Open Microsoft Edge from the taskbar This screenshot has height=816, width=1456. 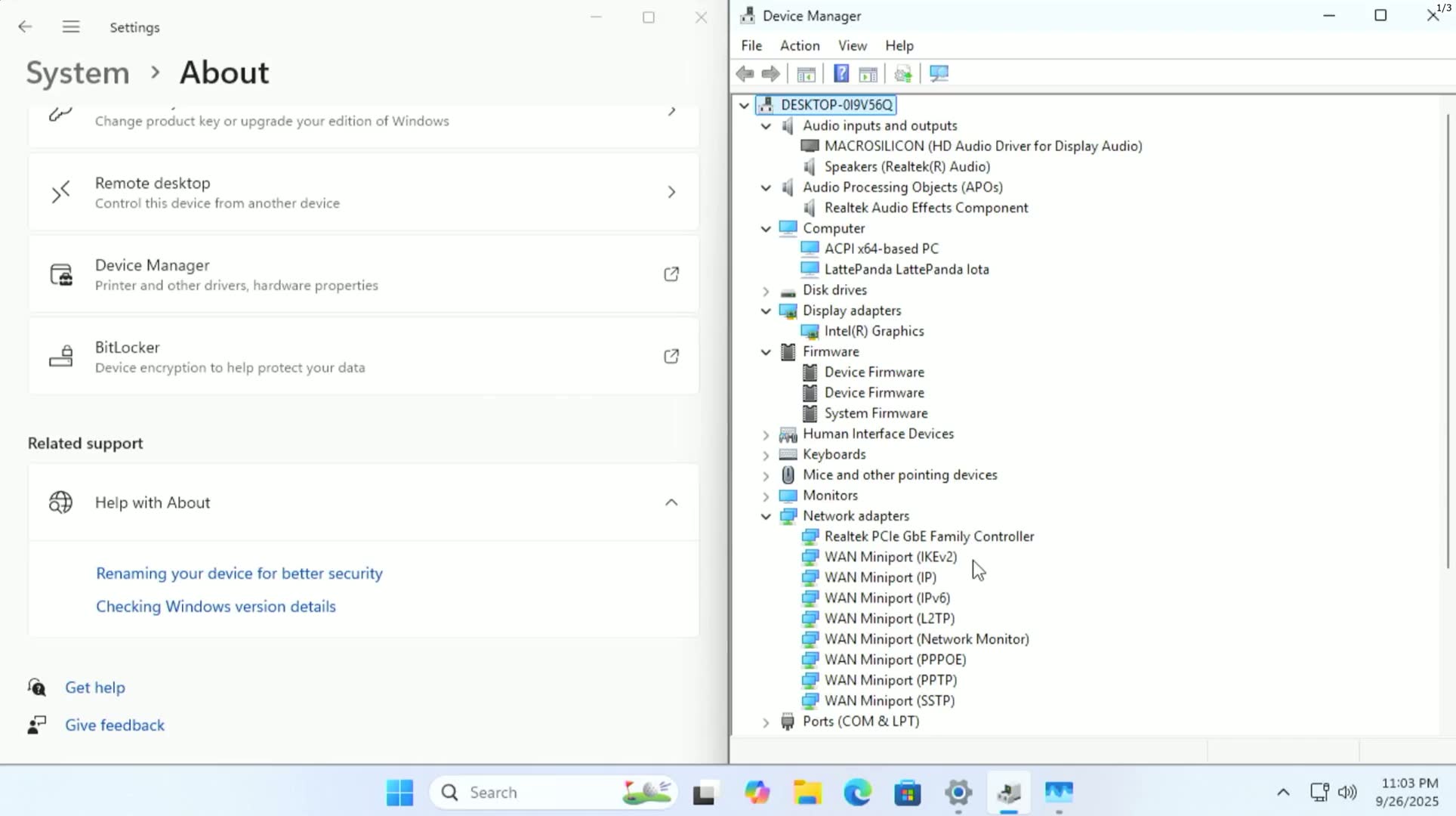[x=857, y=792]
